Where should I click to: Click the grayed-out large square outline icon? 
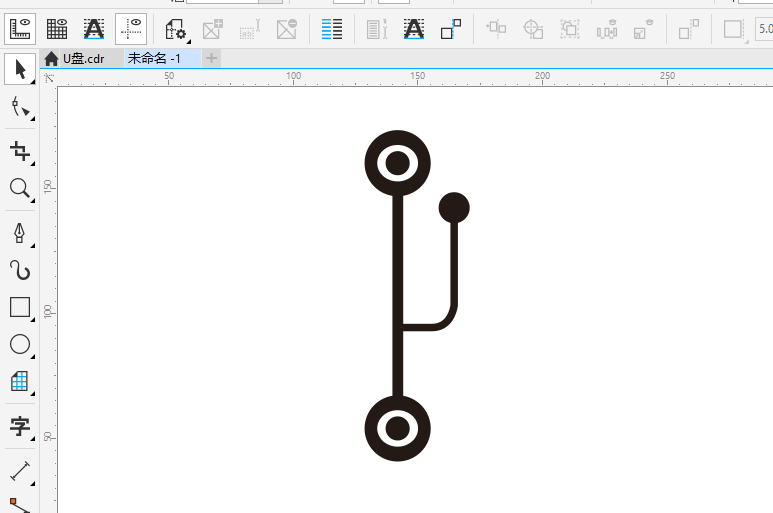734,29
